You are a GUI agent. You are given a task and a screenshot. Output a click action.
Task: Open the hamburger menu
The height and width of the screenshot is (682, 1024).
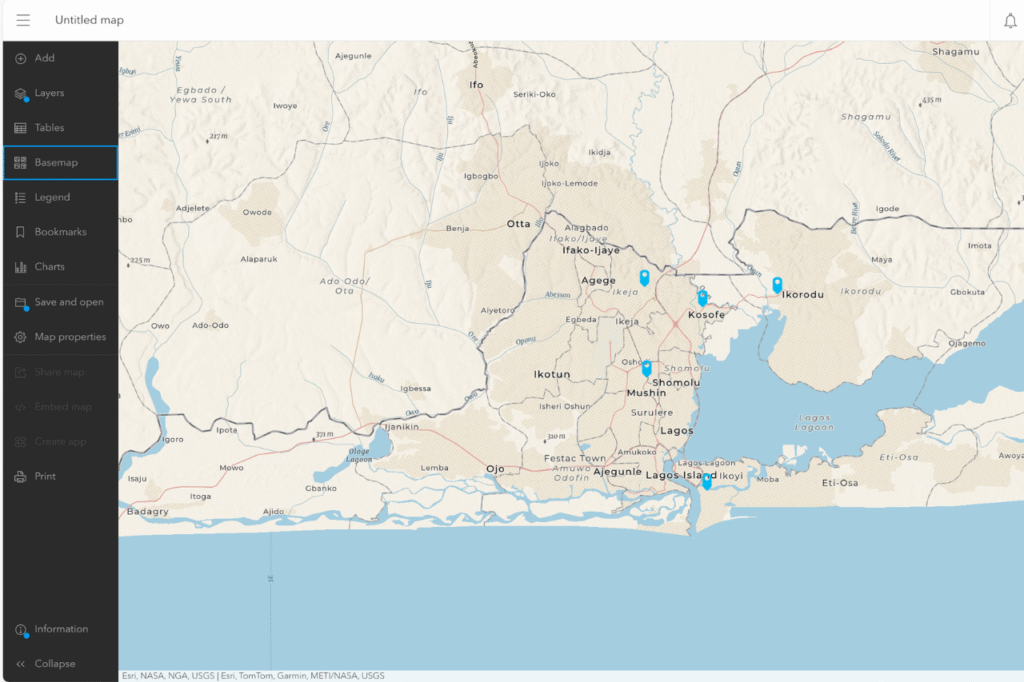click(x=22, y=19)
